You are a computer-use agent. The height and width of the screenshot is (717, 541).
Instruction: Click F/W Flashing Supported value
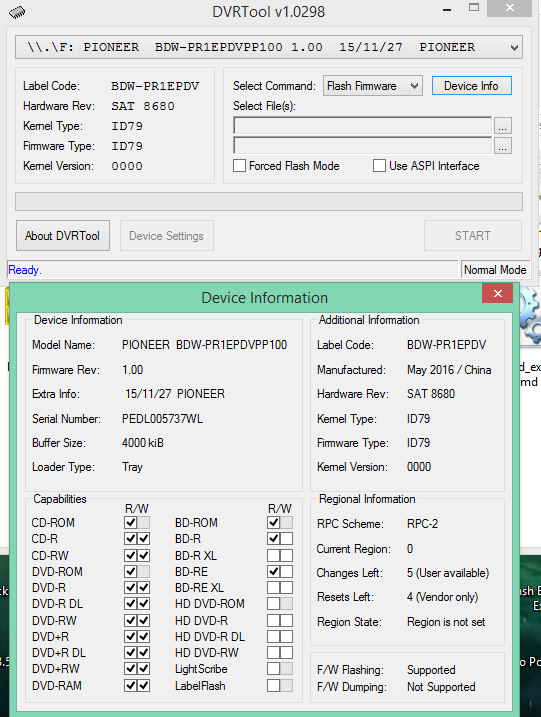[x=431, y=670]
